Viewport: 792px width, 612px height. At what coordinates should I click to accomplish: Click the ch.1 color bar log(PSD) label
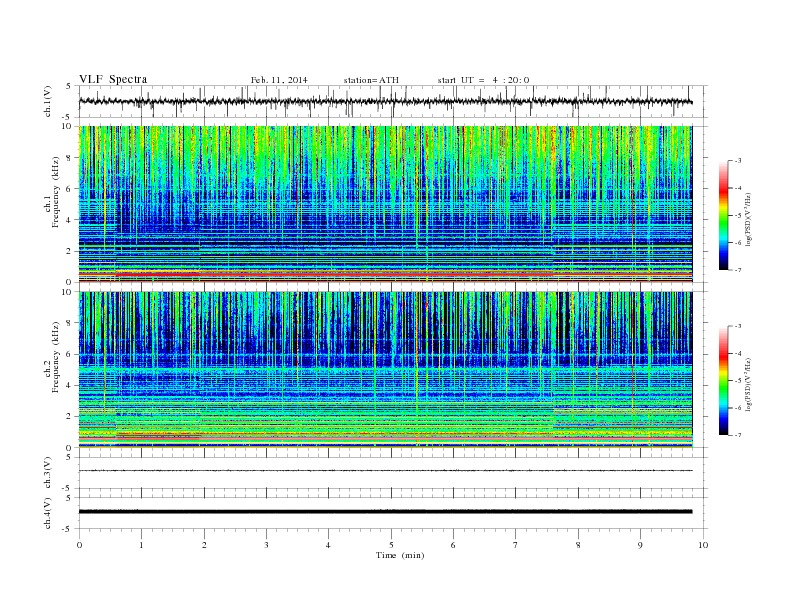748,219
